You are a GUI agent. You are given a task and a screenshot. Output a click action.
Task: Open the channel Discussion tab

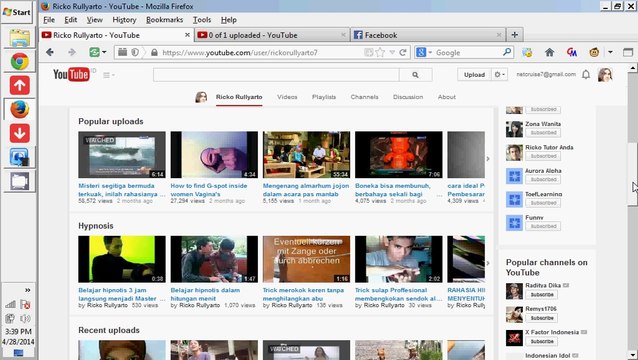pyautogui.click(x=408, y=97)
